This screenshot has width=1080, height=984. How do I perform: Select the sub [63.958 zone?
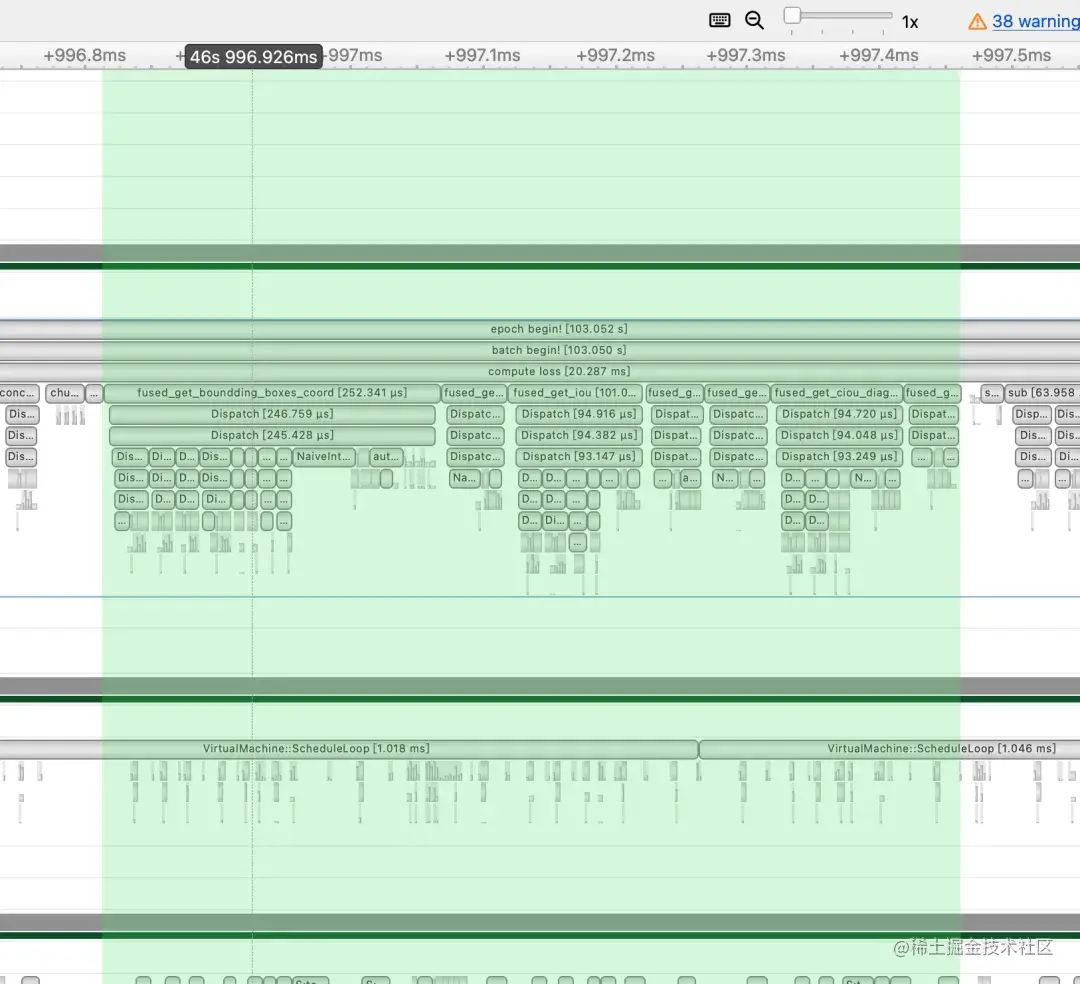(1042, 393)
